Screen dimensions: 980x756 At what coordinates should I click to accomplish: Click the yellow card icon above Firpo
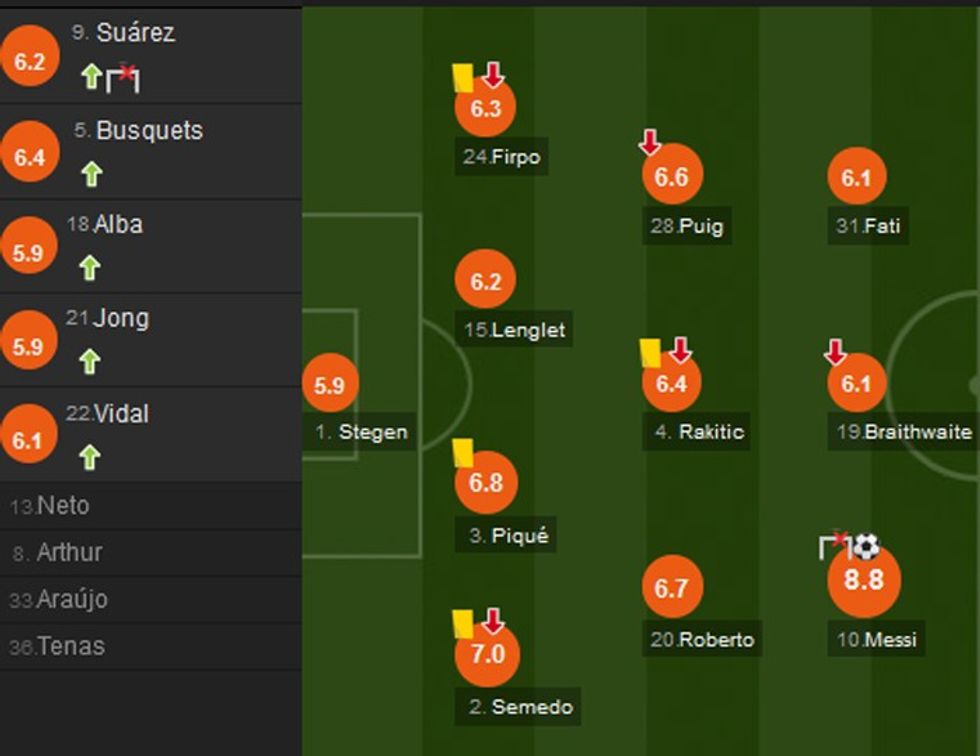pyautogui.click(x=462, y=77)
